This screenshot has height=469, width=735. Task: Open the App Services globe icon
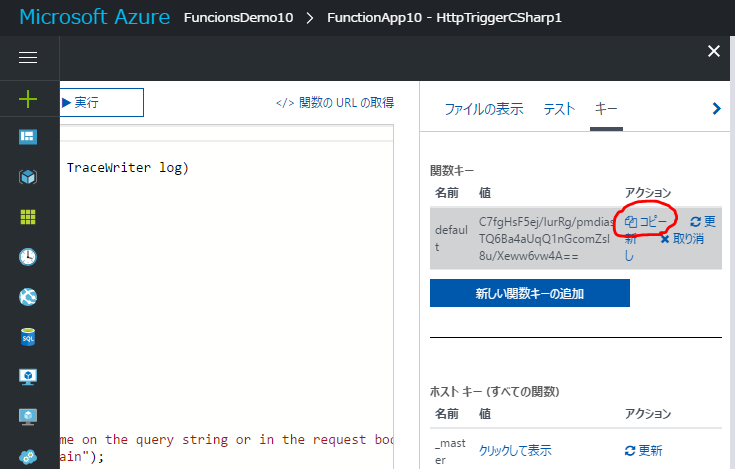28,297
